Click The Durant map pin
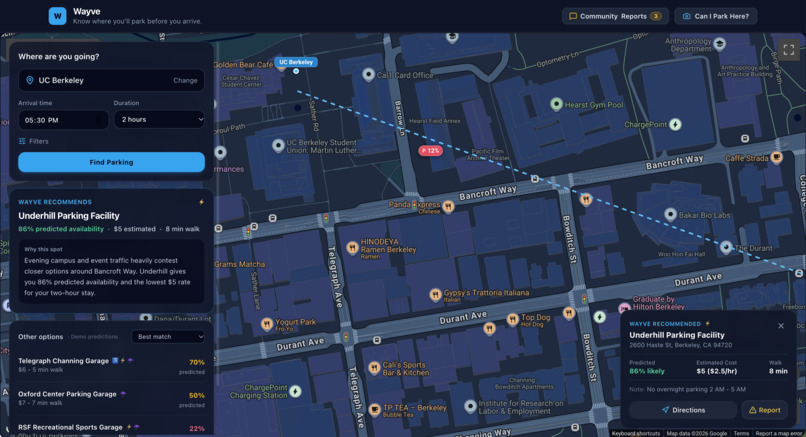This screenshot has height=437, width=806. click(x=726, y=248)
